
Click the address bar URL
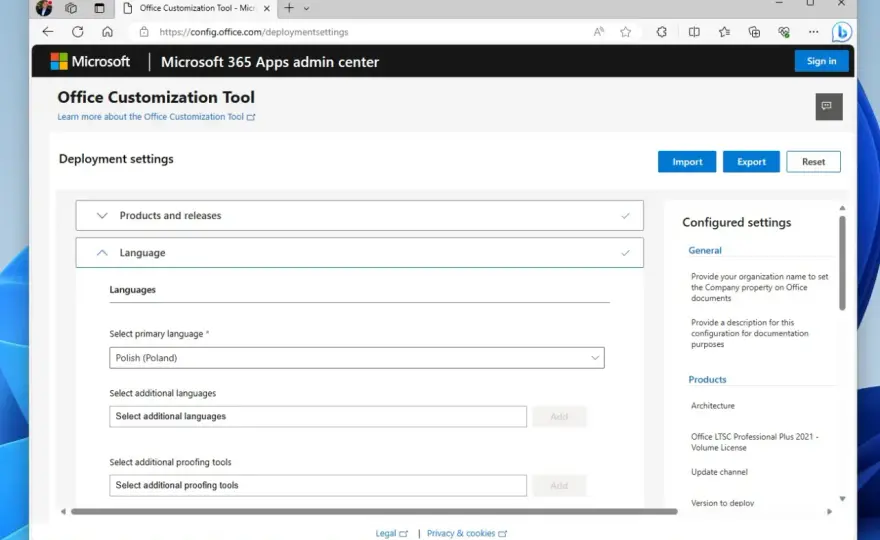coord(254,32)
